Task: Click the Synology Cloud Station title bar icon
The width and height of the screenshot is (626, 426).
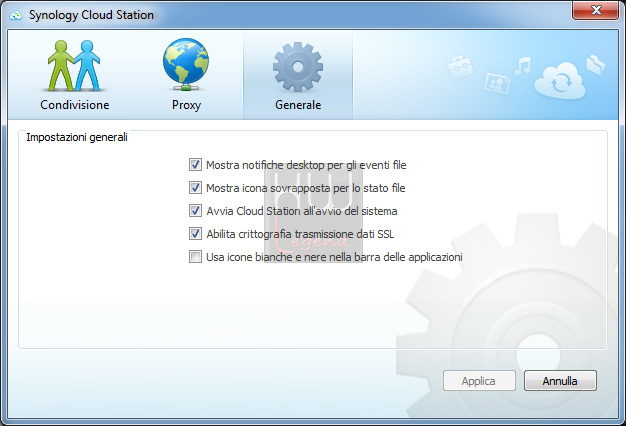Action: [16, 15]
